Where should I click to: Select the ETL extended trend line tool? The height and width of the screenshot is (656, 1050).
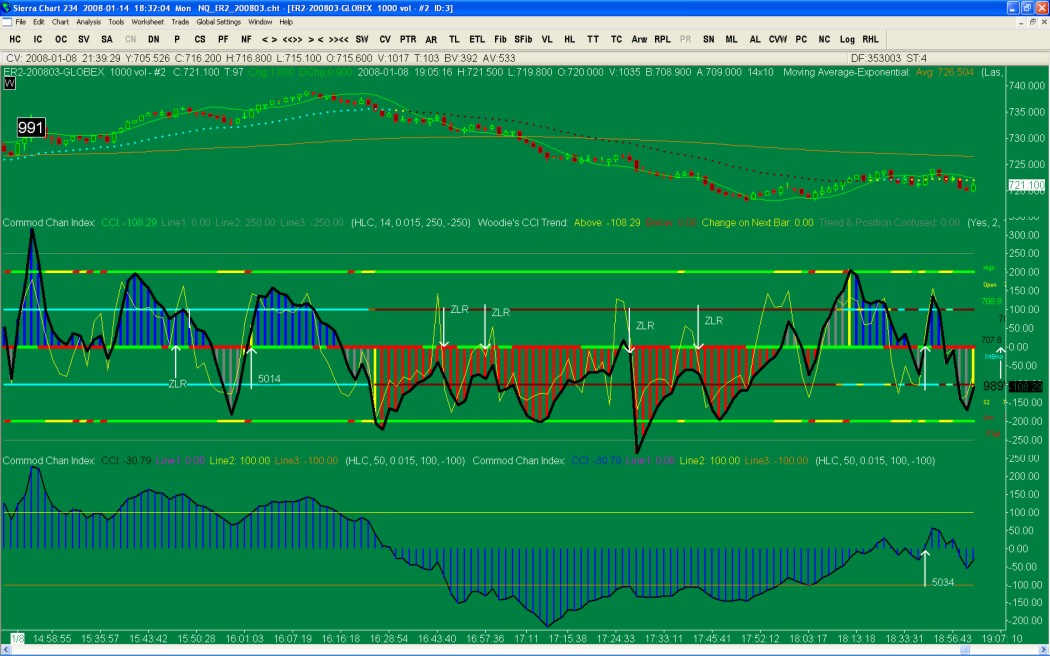(x=477, y=39)
